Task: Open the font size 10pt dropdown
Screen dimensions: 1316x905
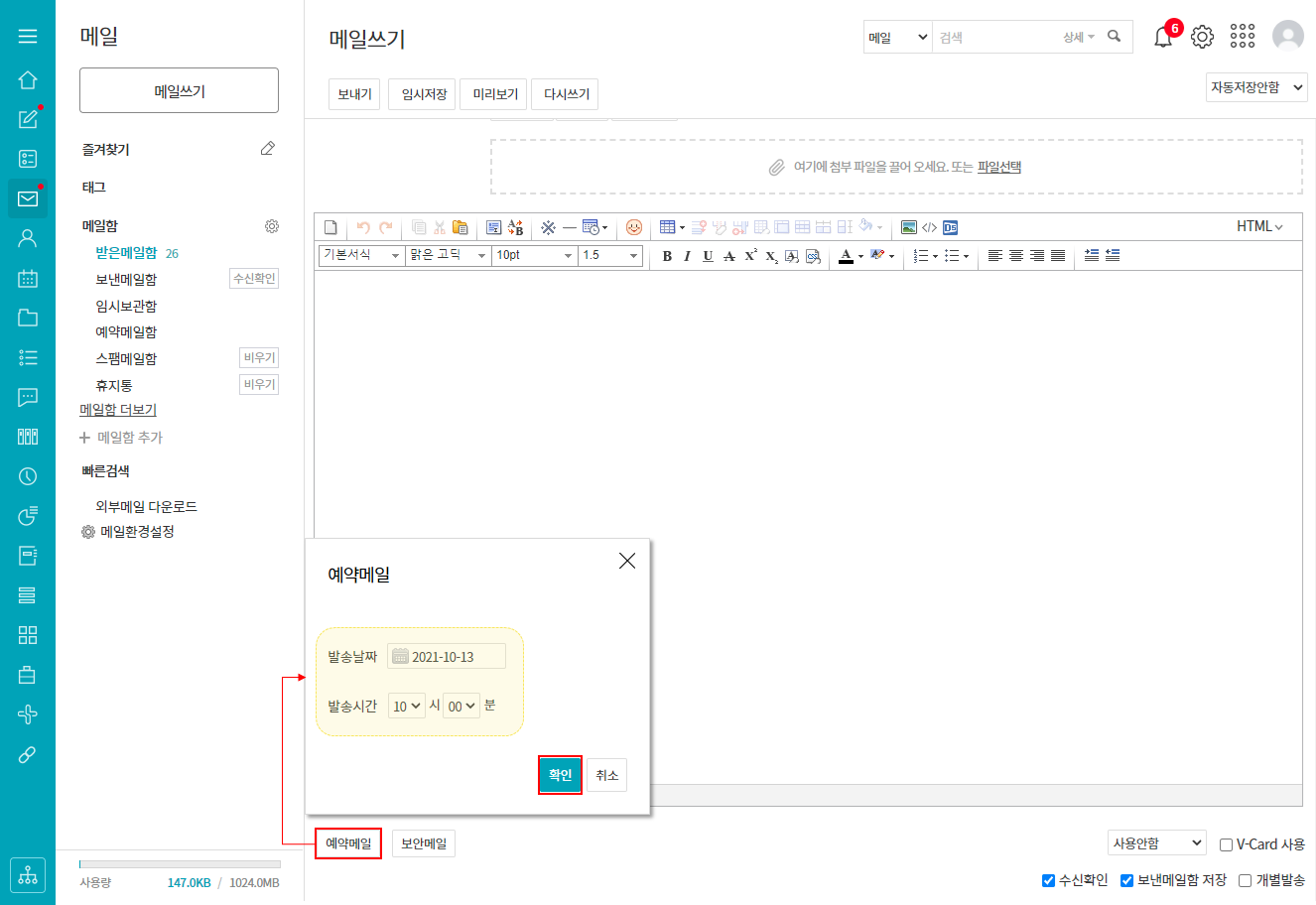Action: 534,255
